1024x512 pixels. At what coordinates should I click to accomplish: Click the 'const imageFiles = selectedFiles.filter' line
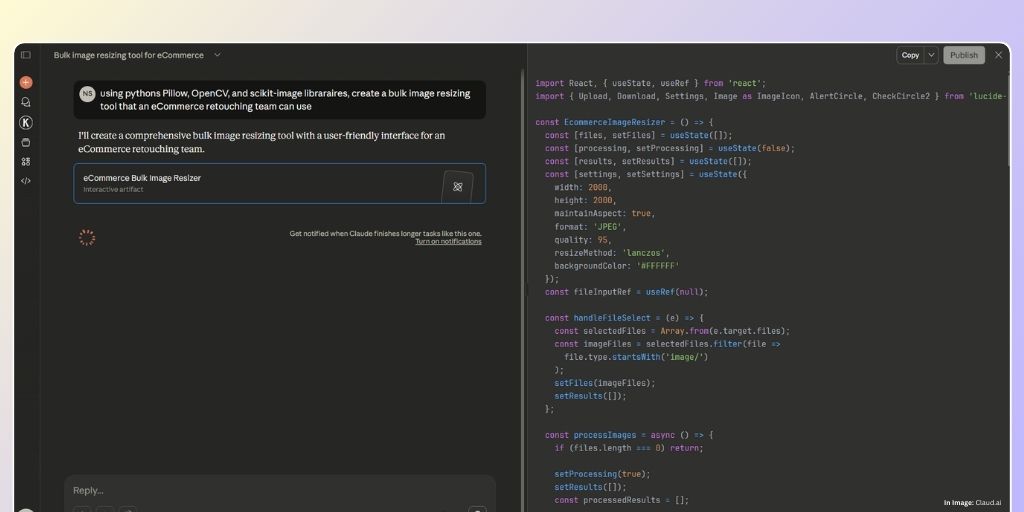point(667,344)
